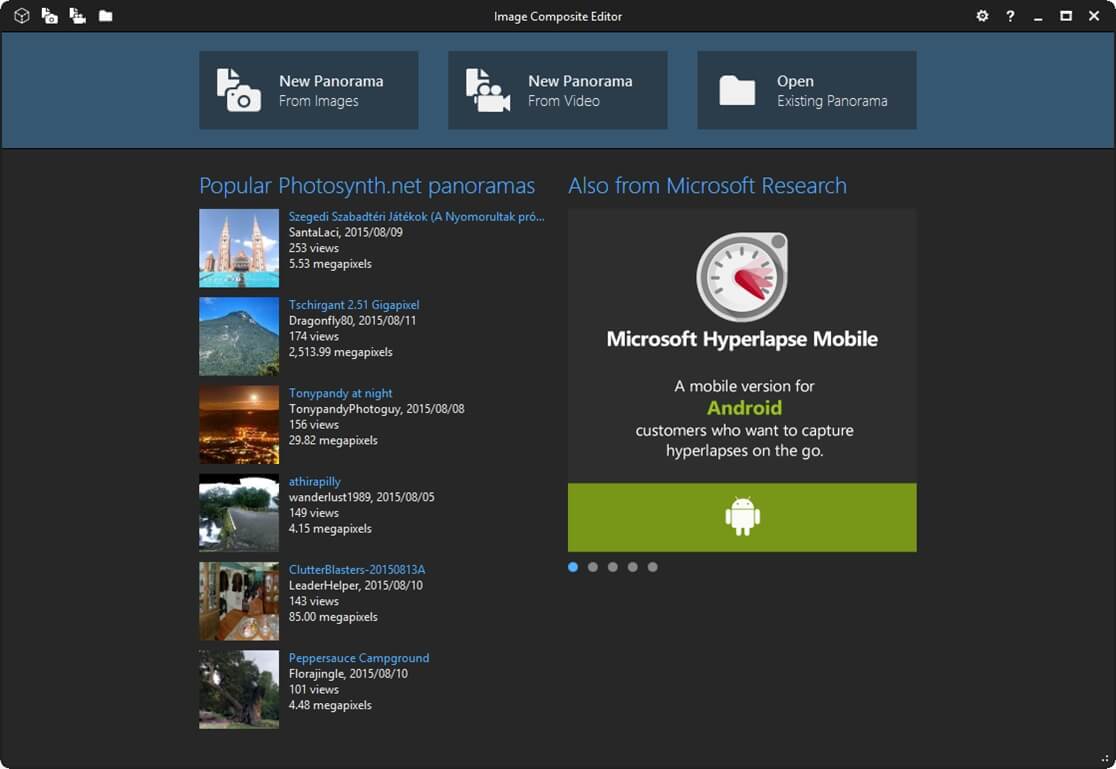Click the athirapilly panorama thumbnail
Viewport: 1116px width, 769px height.
click(x=239, y=512)
